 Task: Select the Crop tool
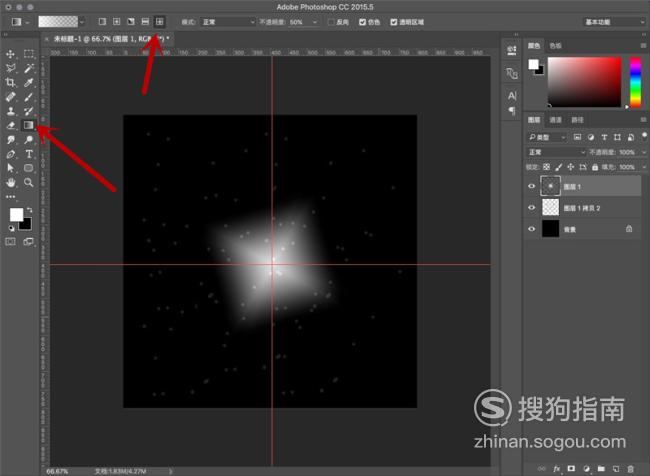11,83
